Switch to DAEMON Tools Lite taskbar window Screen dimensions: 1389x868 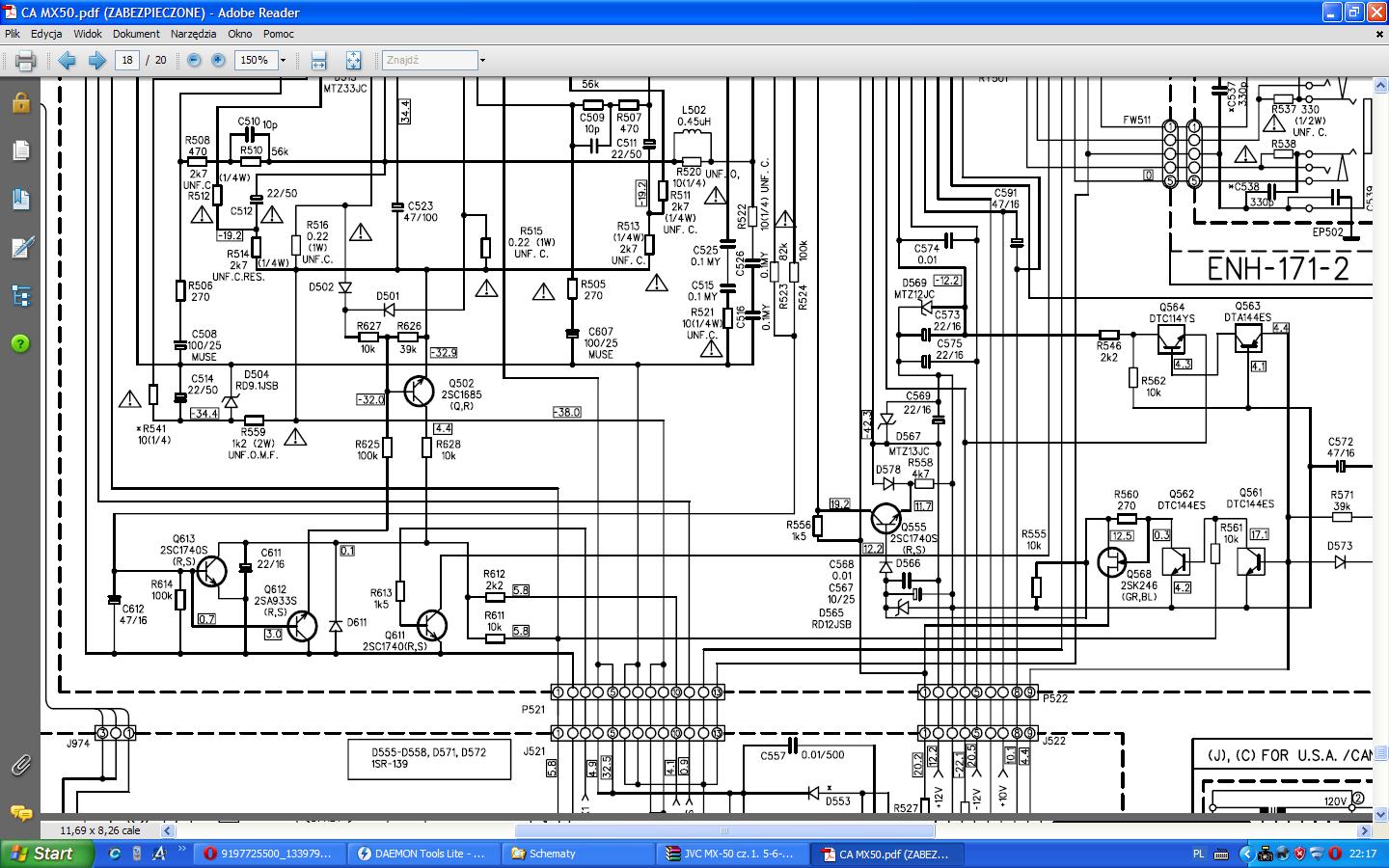(424, 854)
